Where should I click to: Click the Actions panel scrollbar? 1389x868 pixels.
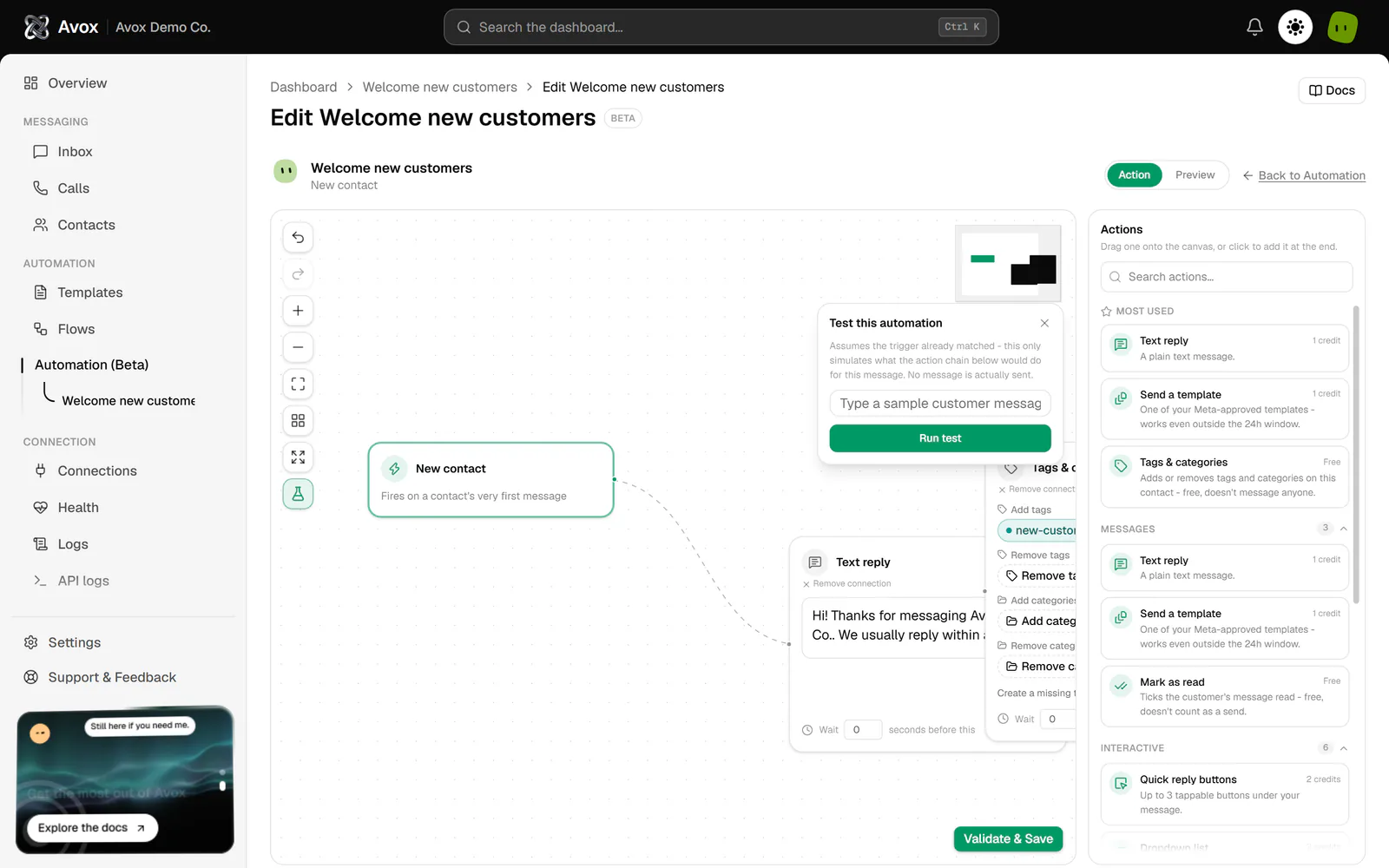1356,454
